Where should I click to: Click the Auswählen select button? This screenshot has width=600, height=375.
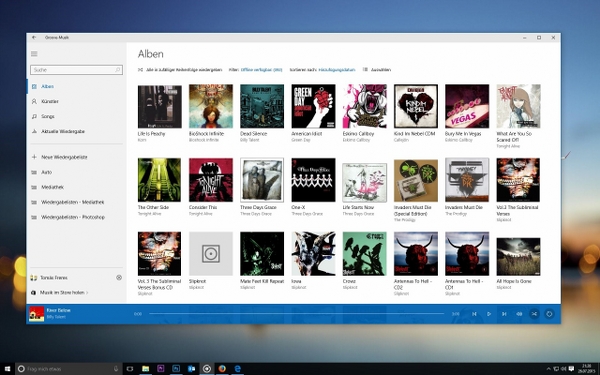(x=377, y=70)
